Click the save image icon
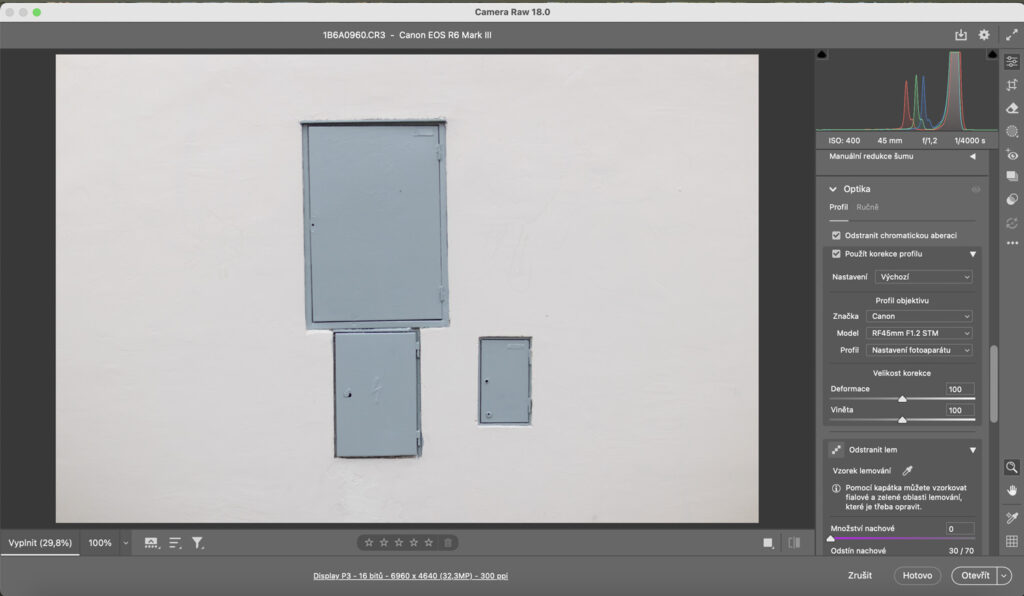Image resolution: width=1024 pixels, height=596 pixels. point(961,35)
